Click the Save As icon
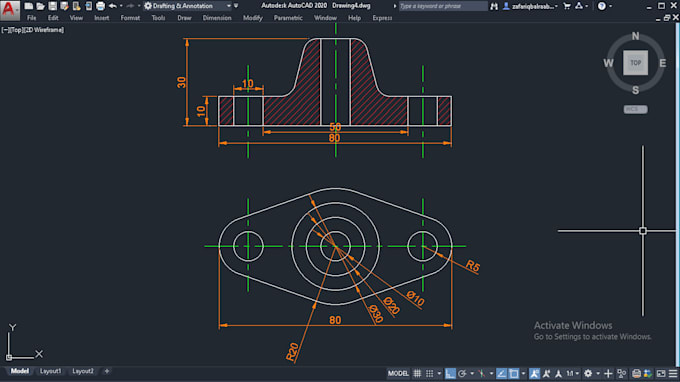 pyautogui.click(x=65, y=6)
